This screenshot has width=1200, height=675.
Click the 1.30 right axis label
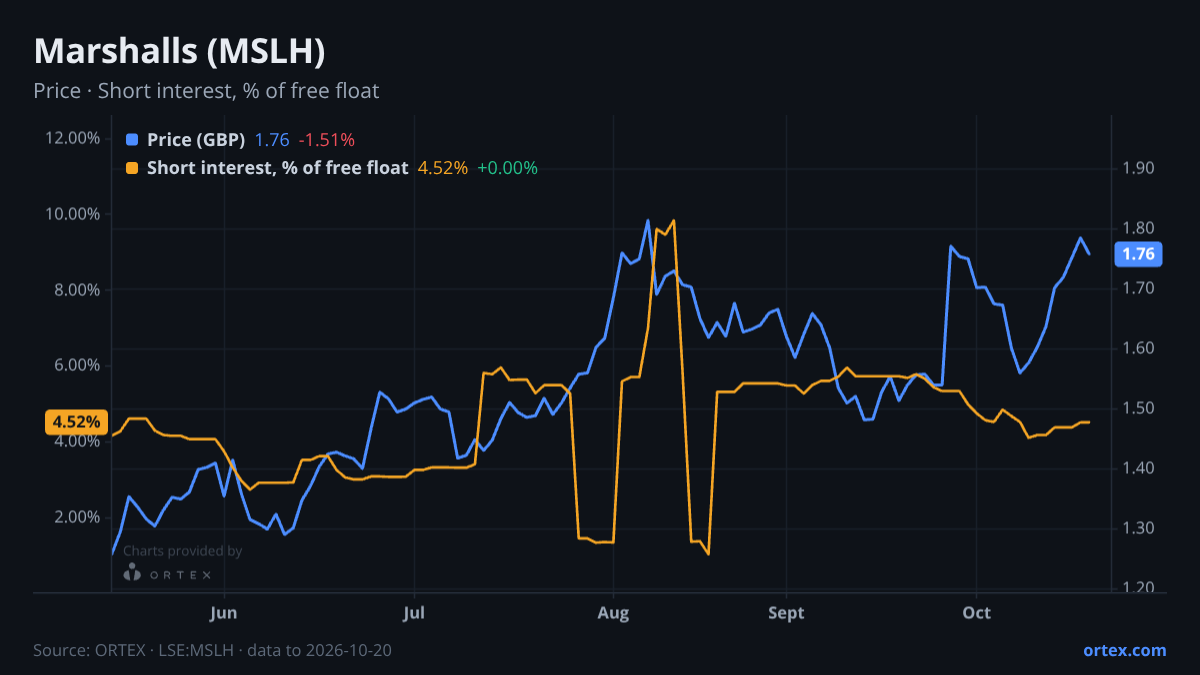(x=1138, y=528)
